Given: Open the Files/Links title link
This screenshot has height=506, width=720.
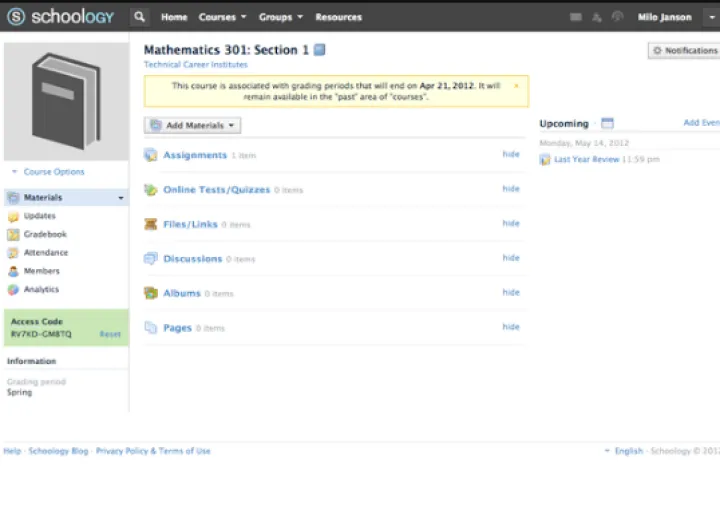Looking at the screenshot, I should click(190, 224).
